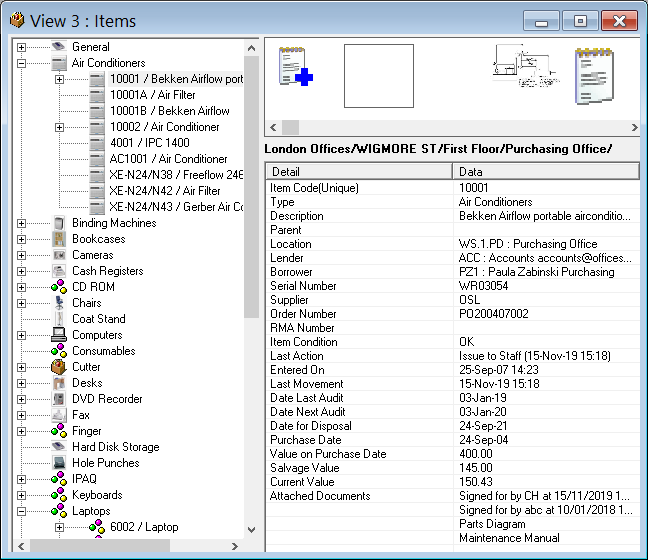Click the Order Number value PO200407002
Image resolution: width=648 pixels, height=560 pixels.
[x=494, y=314]
